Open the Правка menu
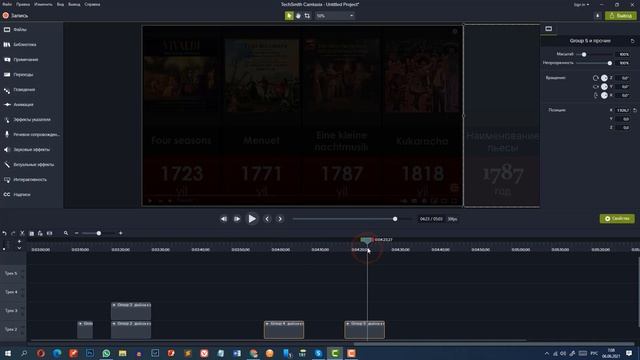 coord(23,4)
